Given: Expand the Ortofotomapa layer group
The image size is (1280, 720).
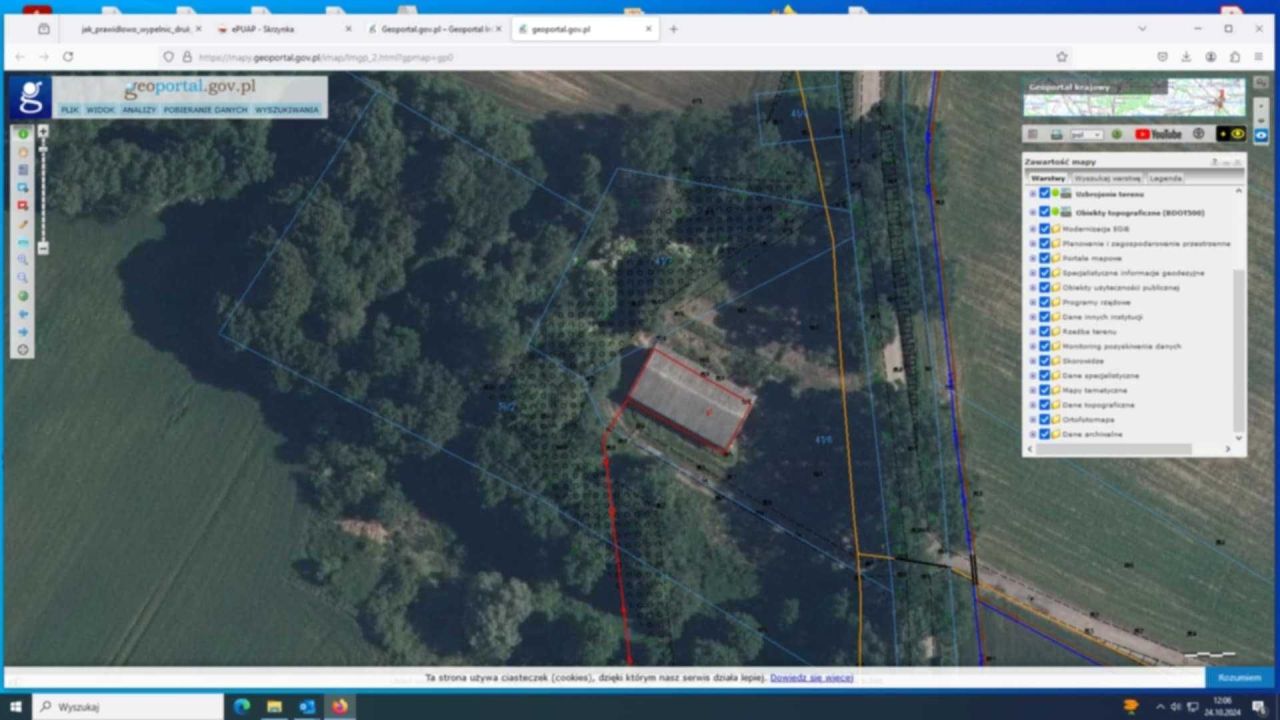Looking at the screenshot, I should tap(1033, 419).
